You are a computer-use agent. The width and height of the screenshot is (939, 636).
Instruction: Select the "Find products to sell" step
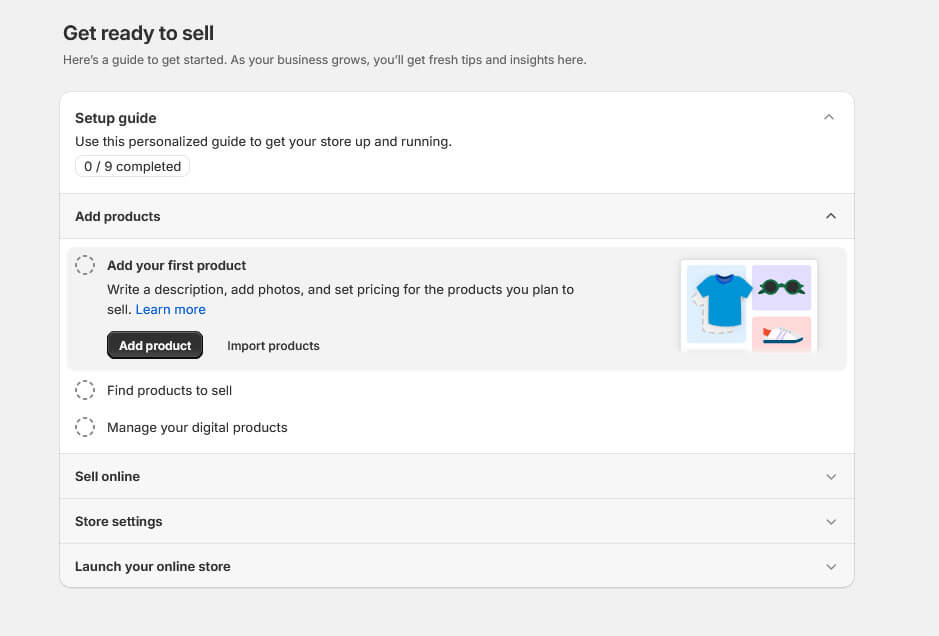click(169, 391)
